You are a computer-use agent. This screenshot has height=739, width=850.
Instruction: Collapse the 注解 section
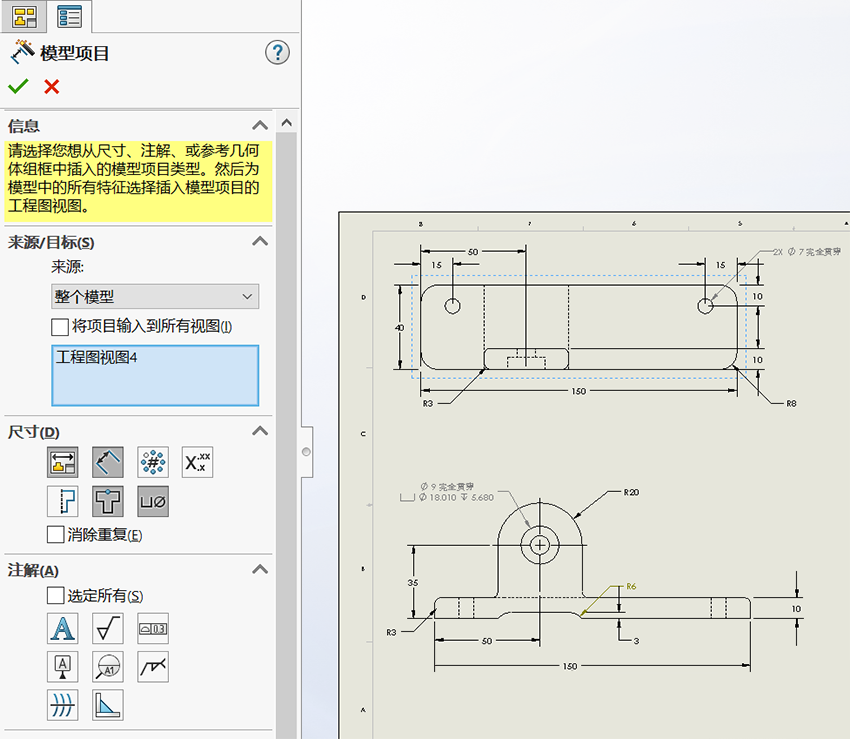click(x=260, y=569)
